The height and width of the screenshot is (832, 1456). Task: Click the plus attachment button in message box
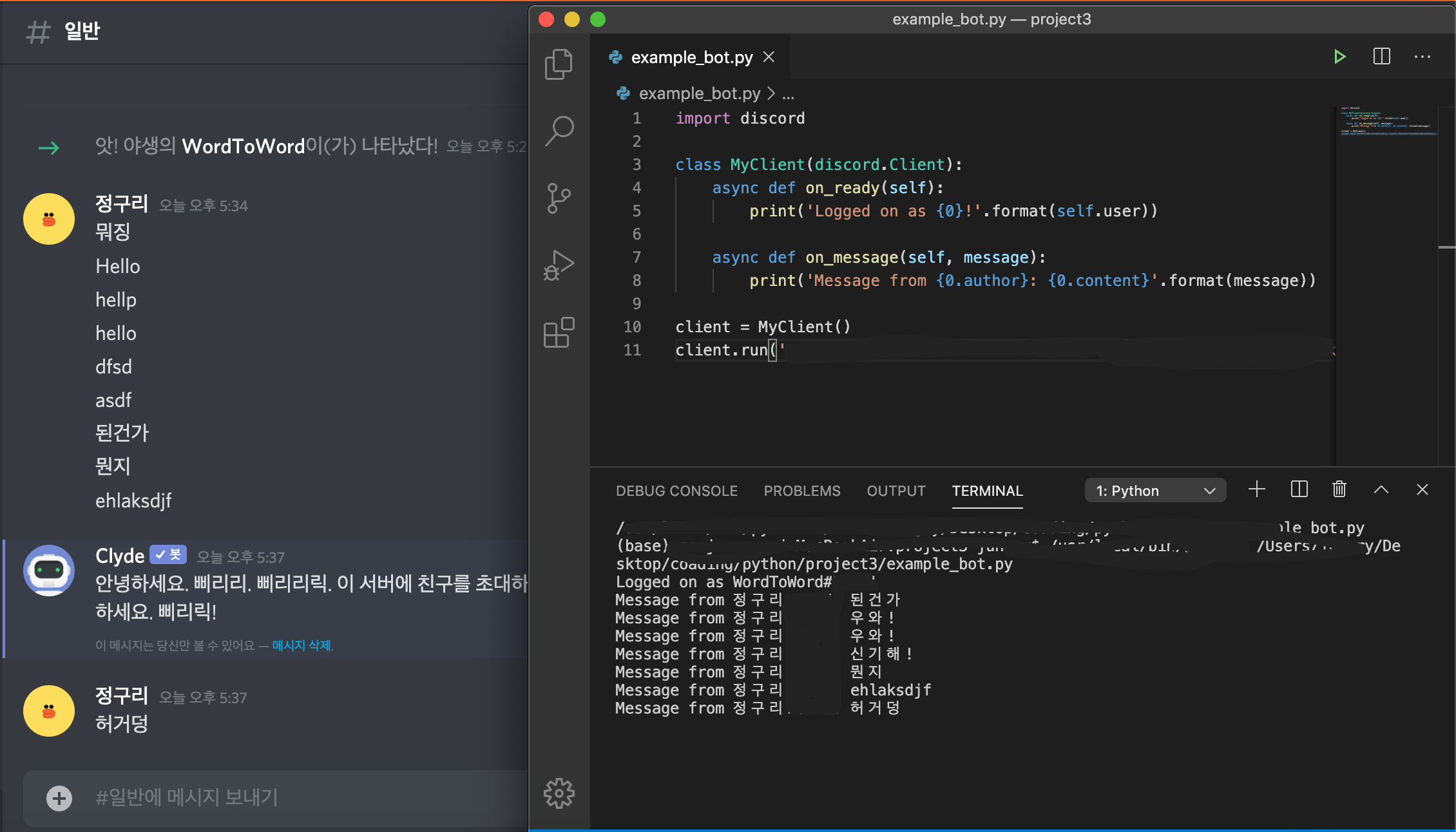(59, 799)
